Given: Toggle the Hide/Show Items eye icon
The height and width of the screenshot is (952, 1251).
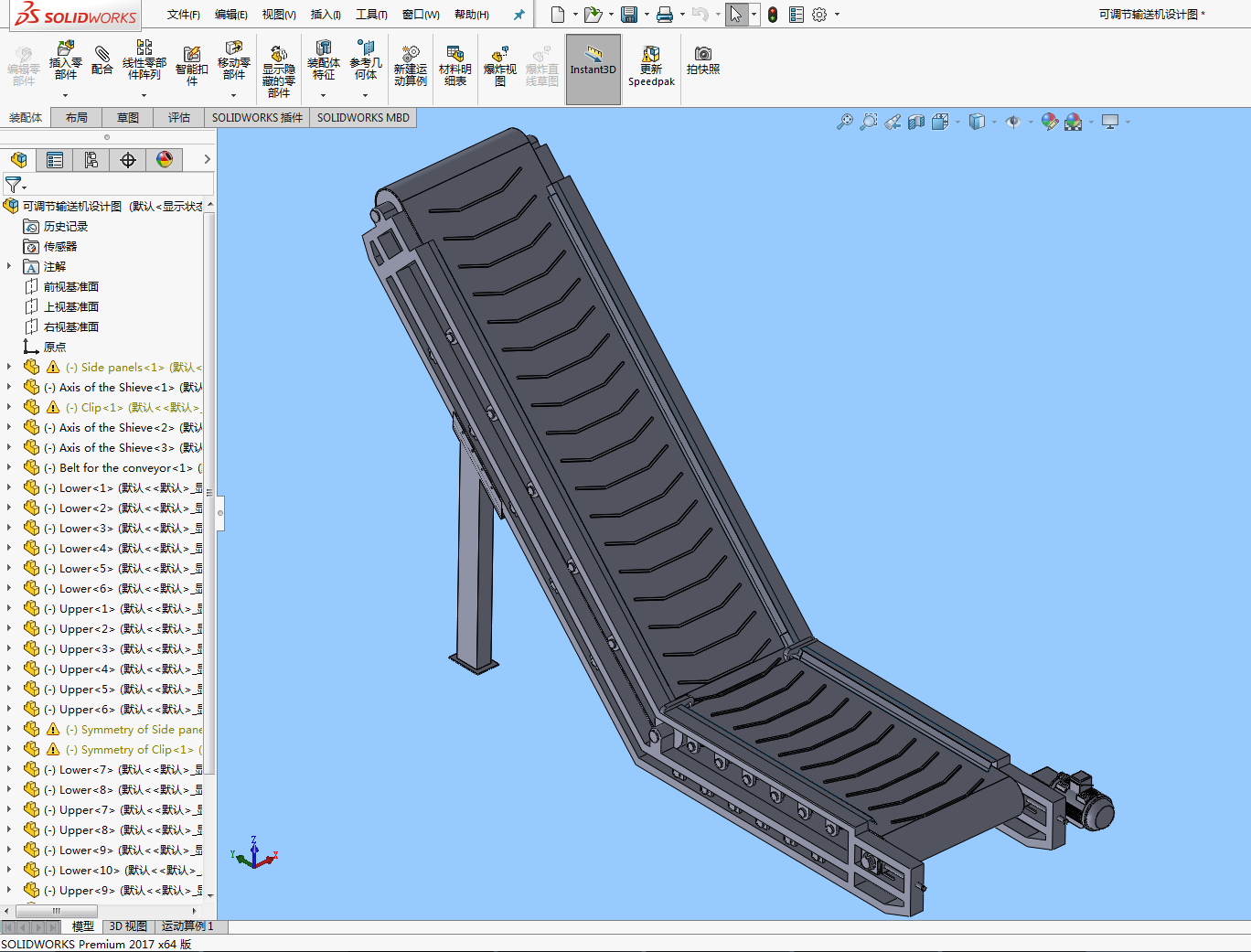Looking at the screenshot, I should [1012, 122].
